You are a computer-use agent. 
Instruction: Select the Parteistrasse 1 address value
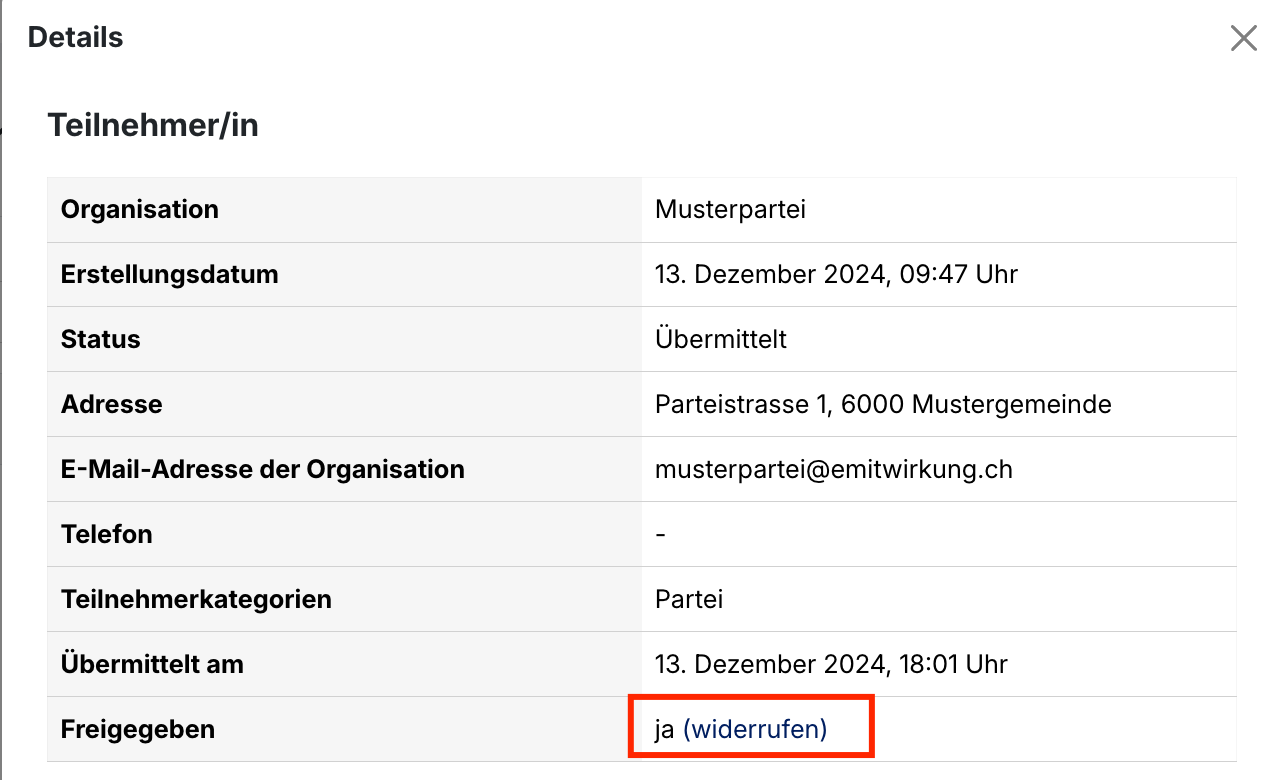click(883, 404)
